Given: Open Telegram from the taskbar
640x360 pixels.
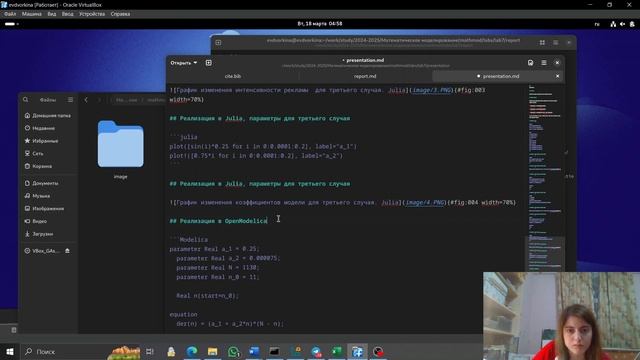Looking at the screenshot, I should pyautogui.click(x=316, y=351).
